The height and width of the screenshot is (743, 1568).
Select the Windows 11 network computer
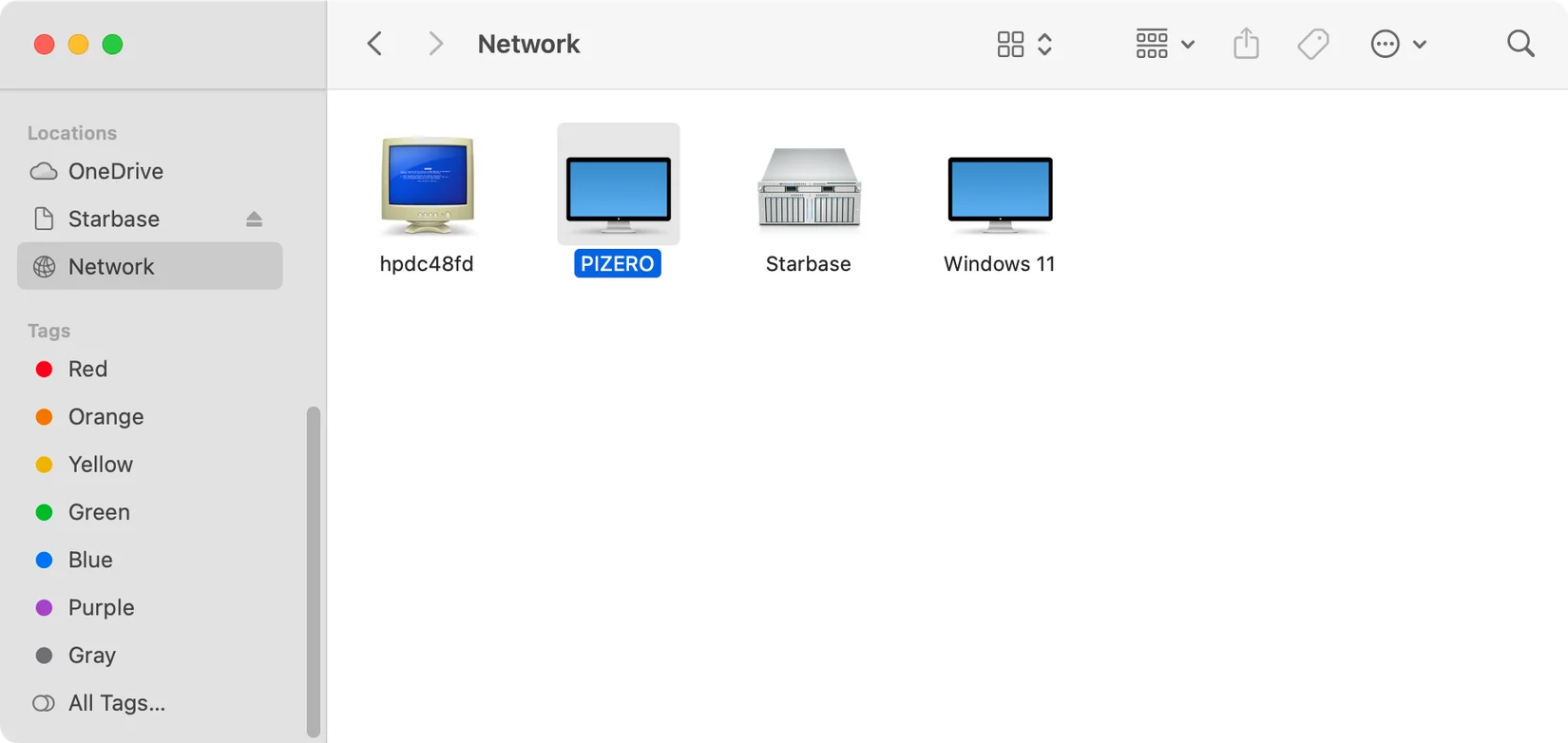(1000, 193)
